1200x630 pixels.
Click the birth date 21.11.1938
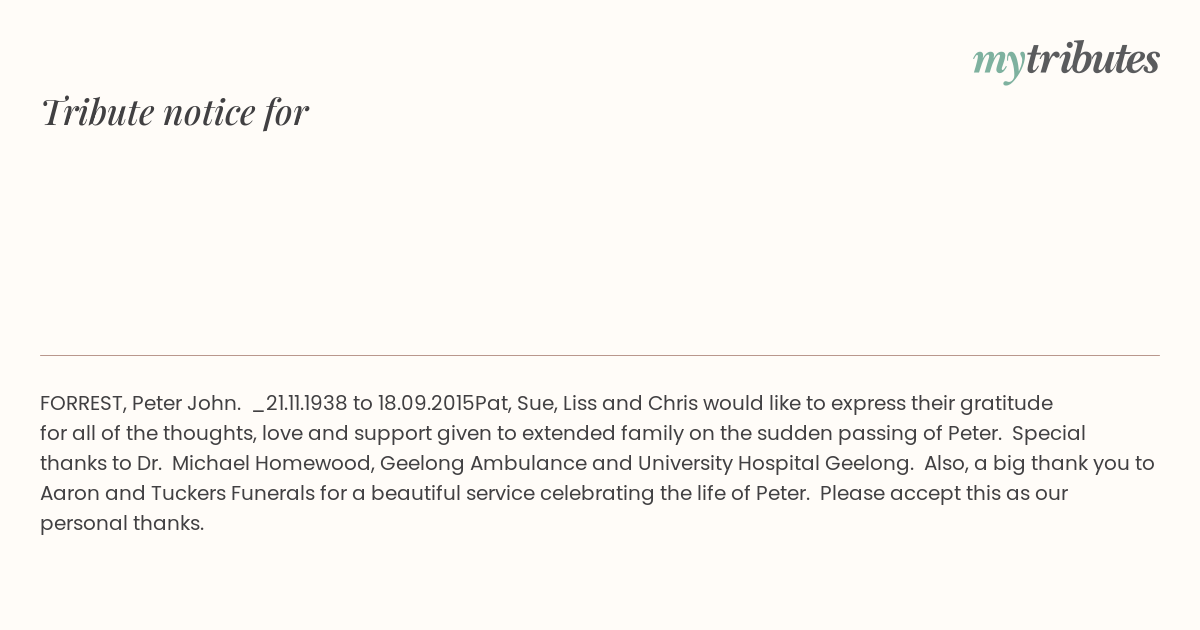(x=306, y=403)
